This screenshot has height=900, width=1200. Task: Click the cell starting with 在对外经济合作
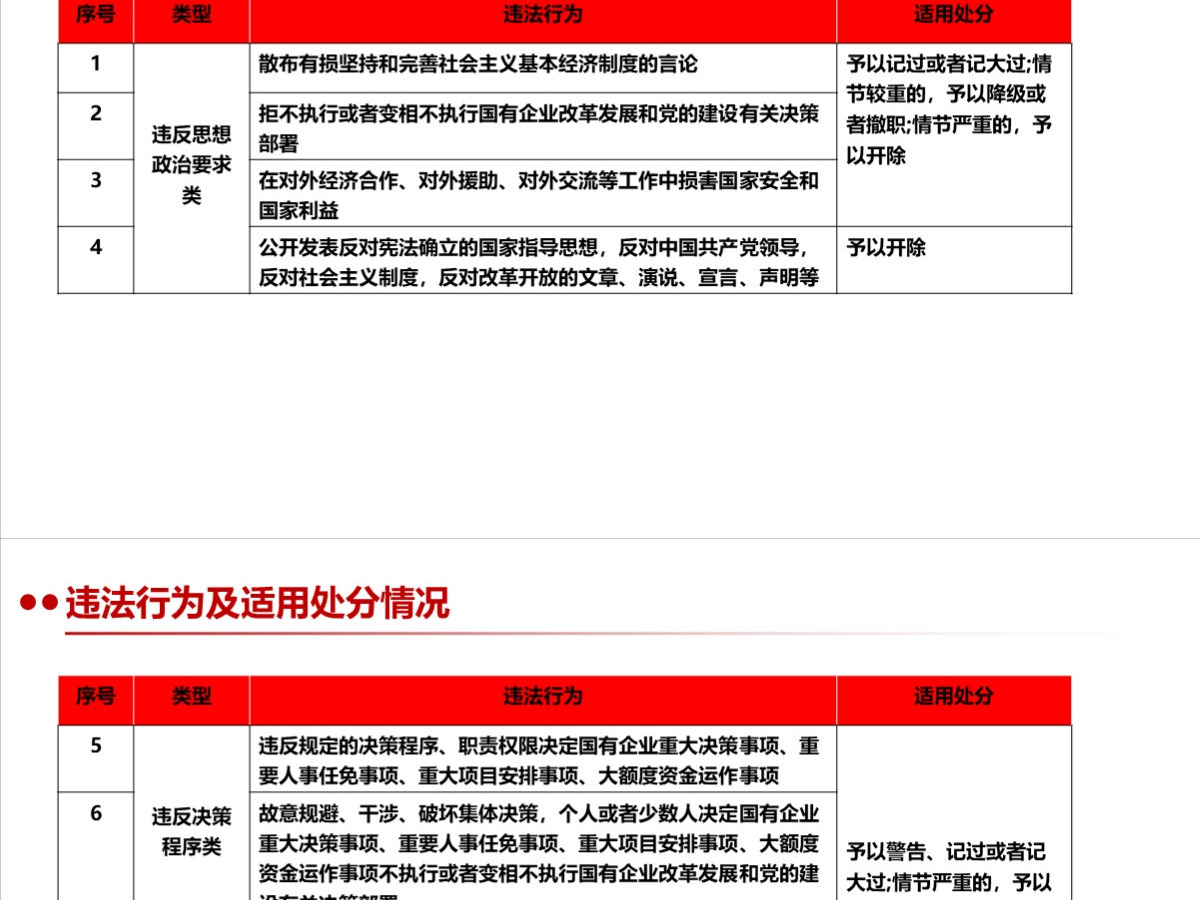tap(543, 193)
